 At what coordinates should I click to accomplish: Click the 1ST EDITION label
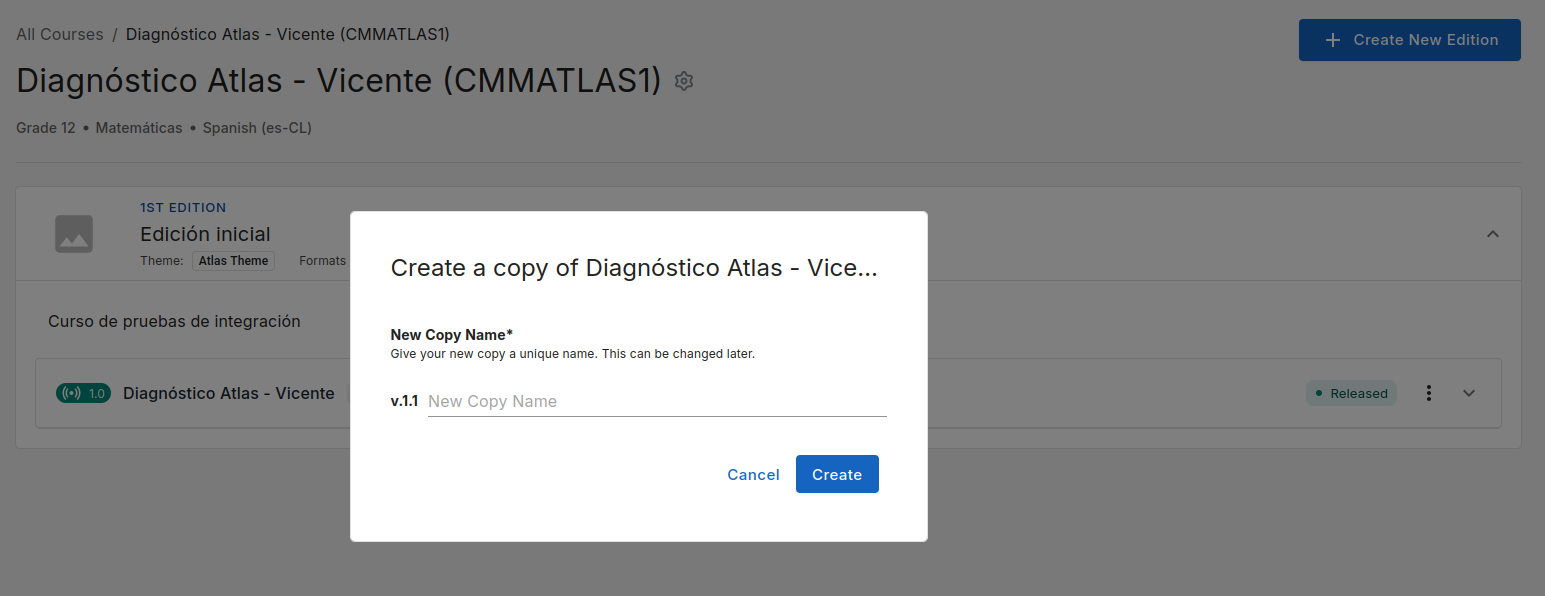click(x=183, y=208)
